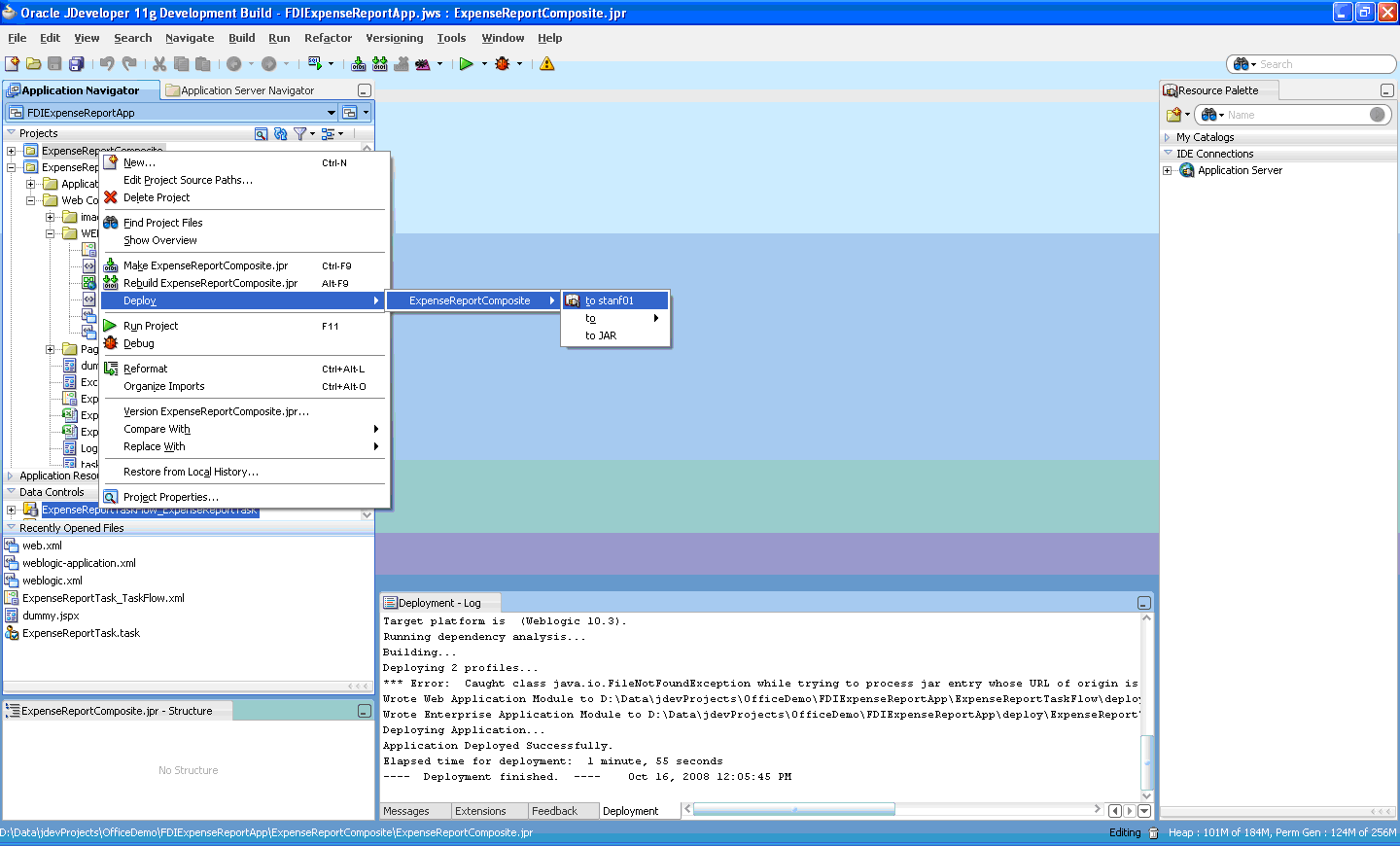The width and height of the screenshot is (1400, 846).
Task: Click the SQL worksheet toolbar icon
Action: pos(315,64)
